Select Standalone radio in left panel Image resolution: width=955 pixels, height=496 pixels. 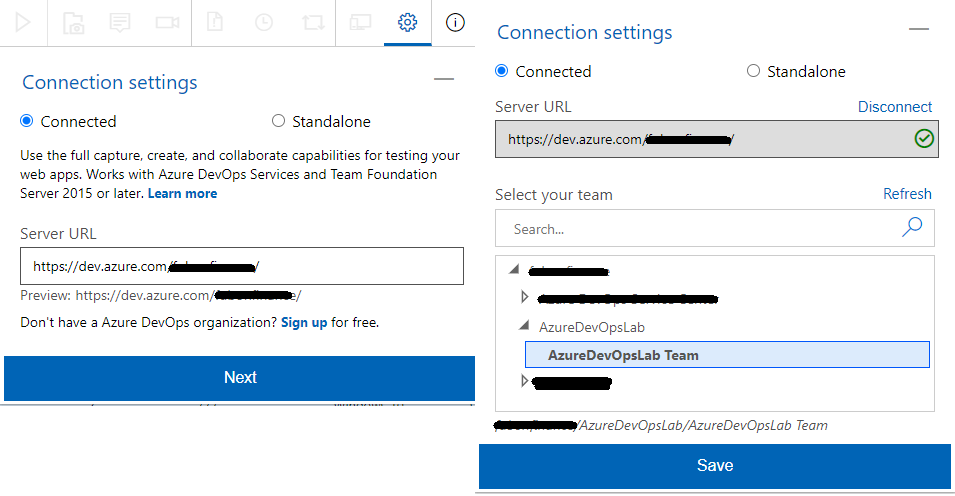(x=278, y=121)
